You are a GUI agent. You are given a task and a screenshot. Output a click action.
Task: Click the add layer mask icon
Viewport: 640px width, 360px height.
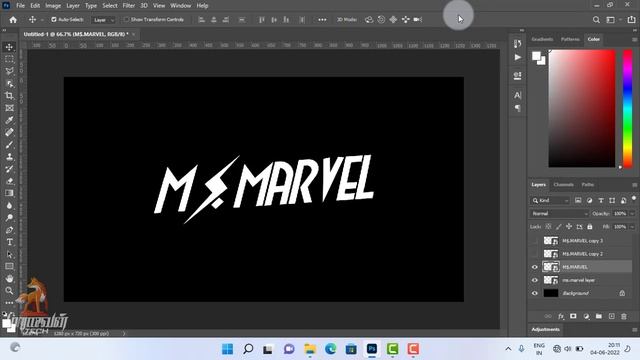[573, 316]
